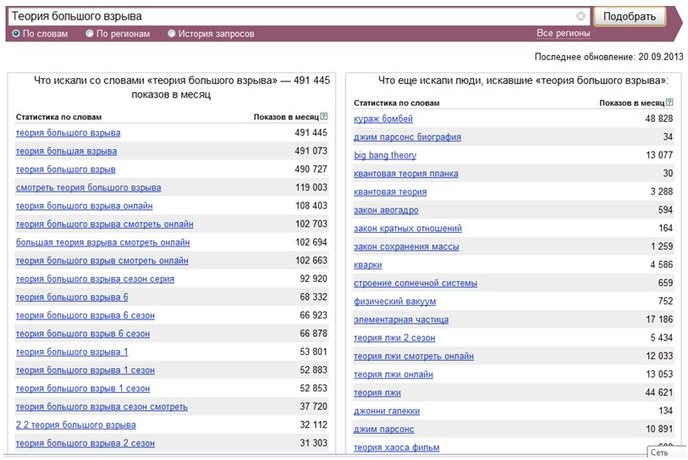688x460 pixels.
Task: Open link теория большого взрыва онлайн
Action: [84, 206]
